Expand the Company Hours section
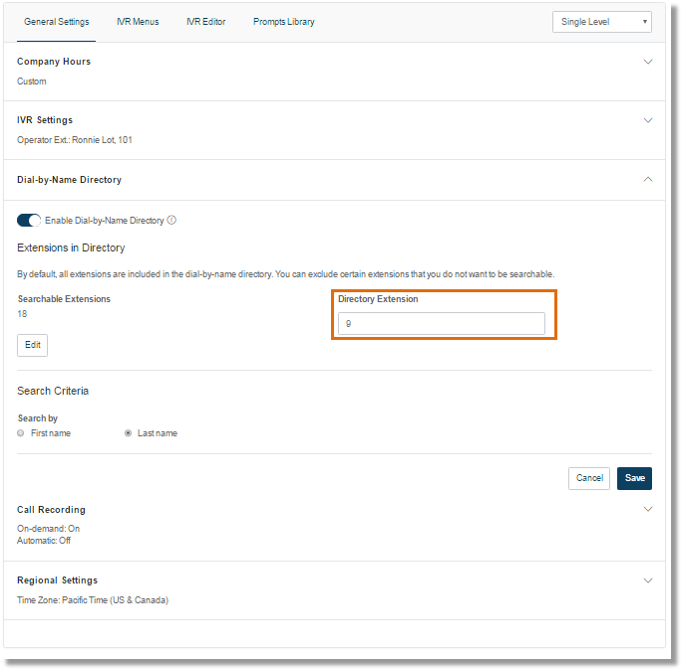 648,62
